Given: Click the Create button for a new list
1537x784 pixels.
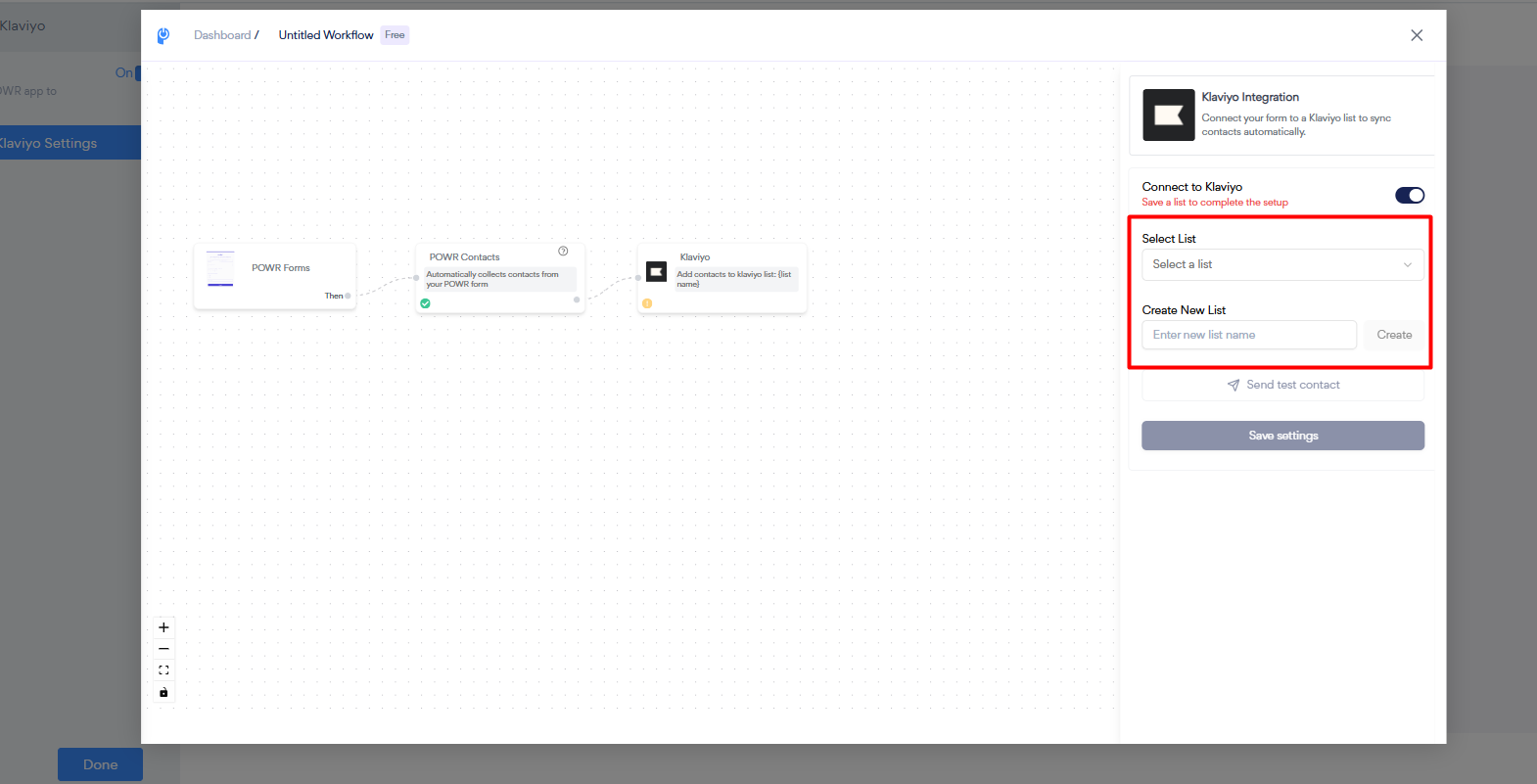Looking at the screenshot, I should click(1394, 335).
